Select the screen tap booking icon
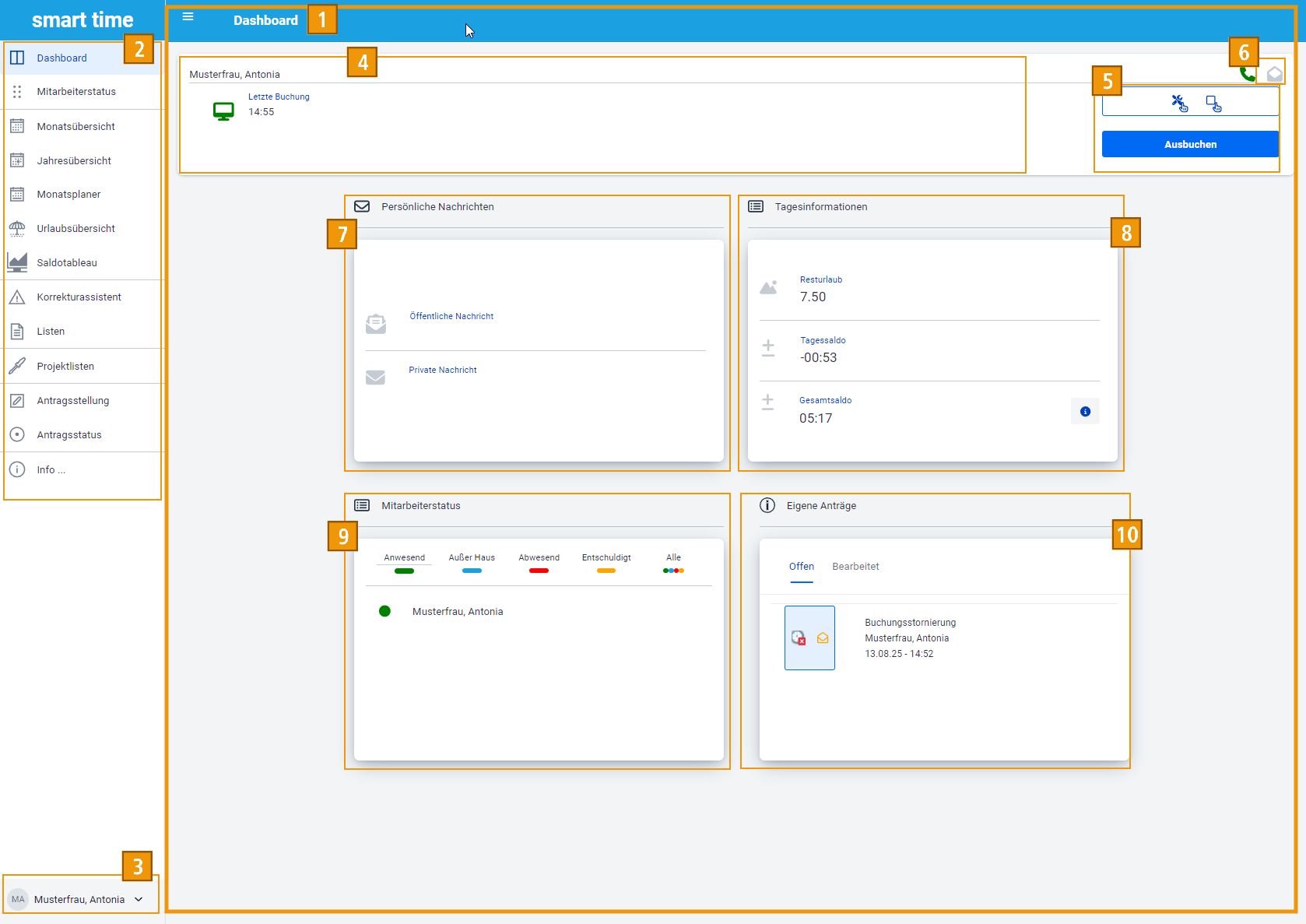The height and width of the screenshot is (924, 1306). (x=1213, y=103)
